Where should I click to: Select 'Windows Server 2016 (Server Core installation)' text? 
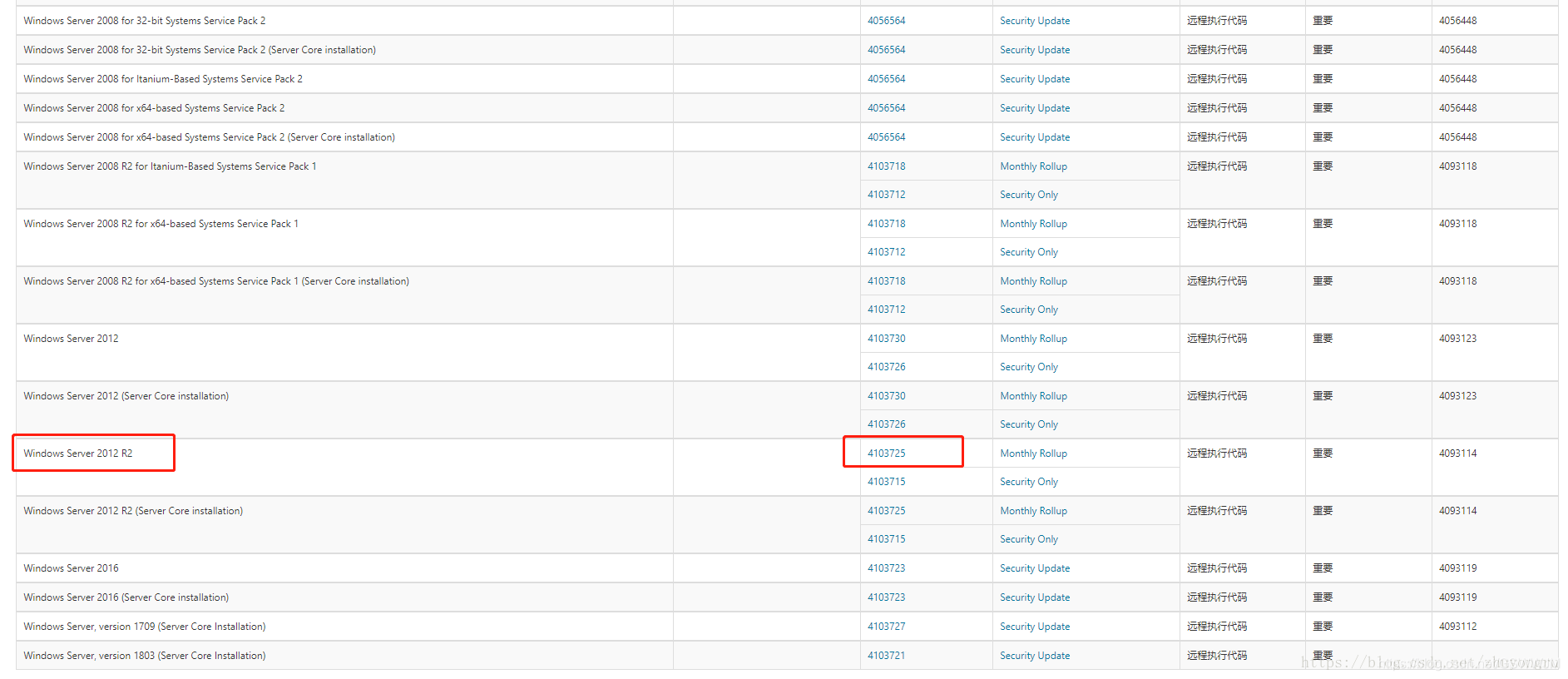[x=126, y=597]
